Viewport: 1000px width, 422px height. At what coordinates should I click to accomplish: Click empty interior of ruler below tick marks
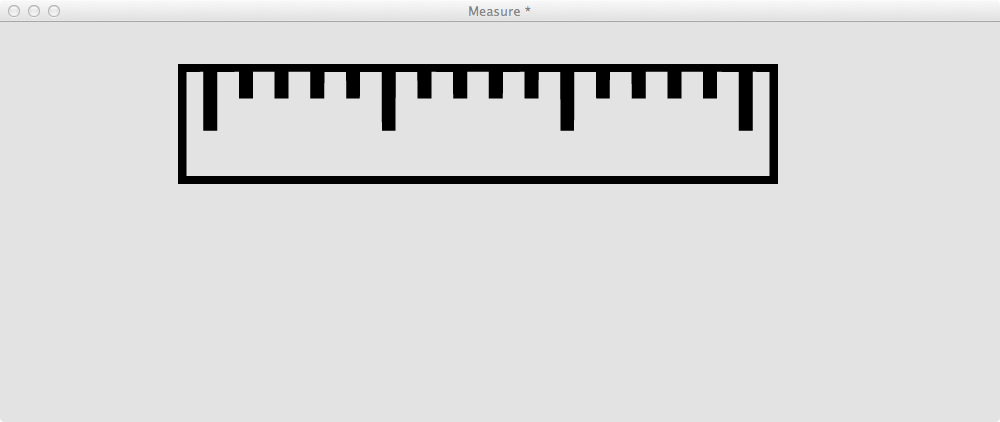click(x=478, y=153)
